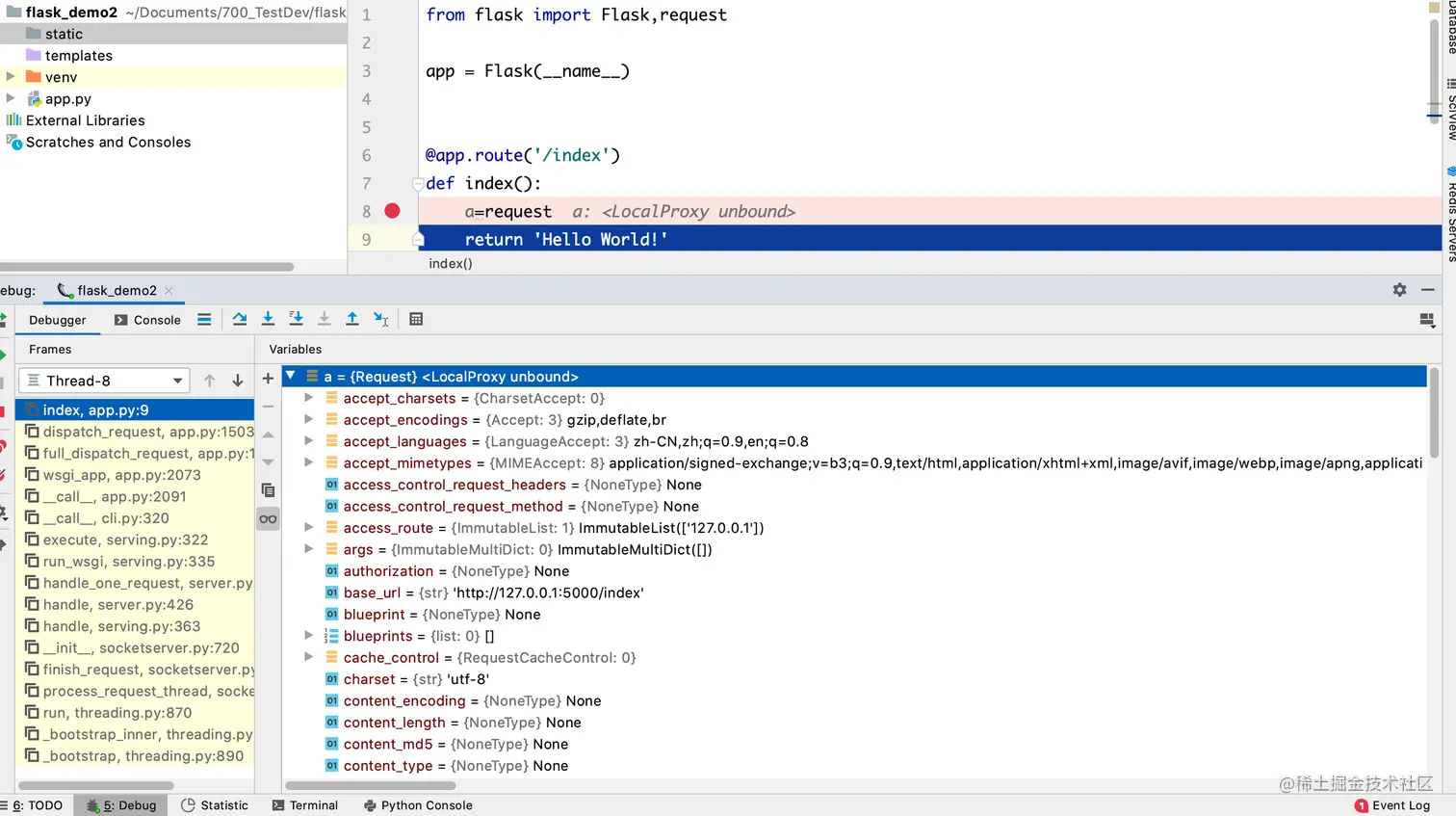
Task: Select the 'dispatch_request, app.py:1503' frame
Action: coord(135,432)
